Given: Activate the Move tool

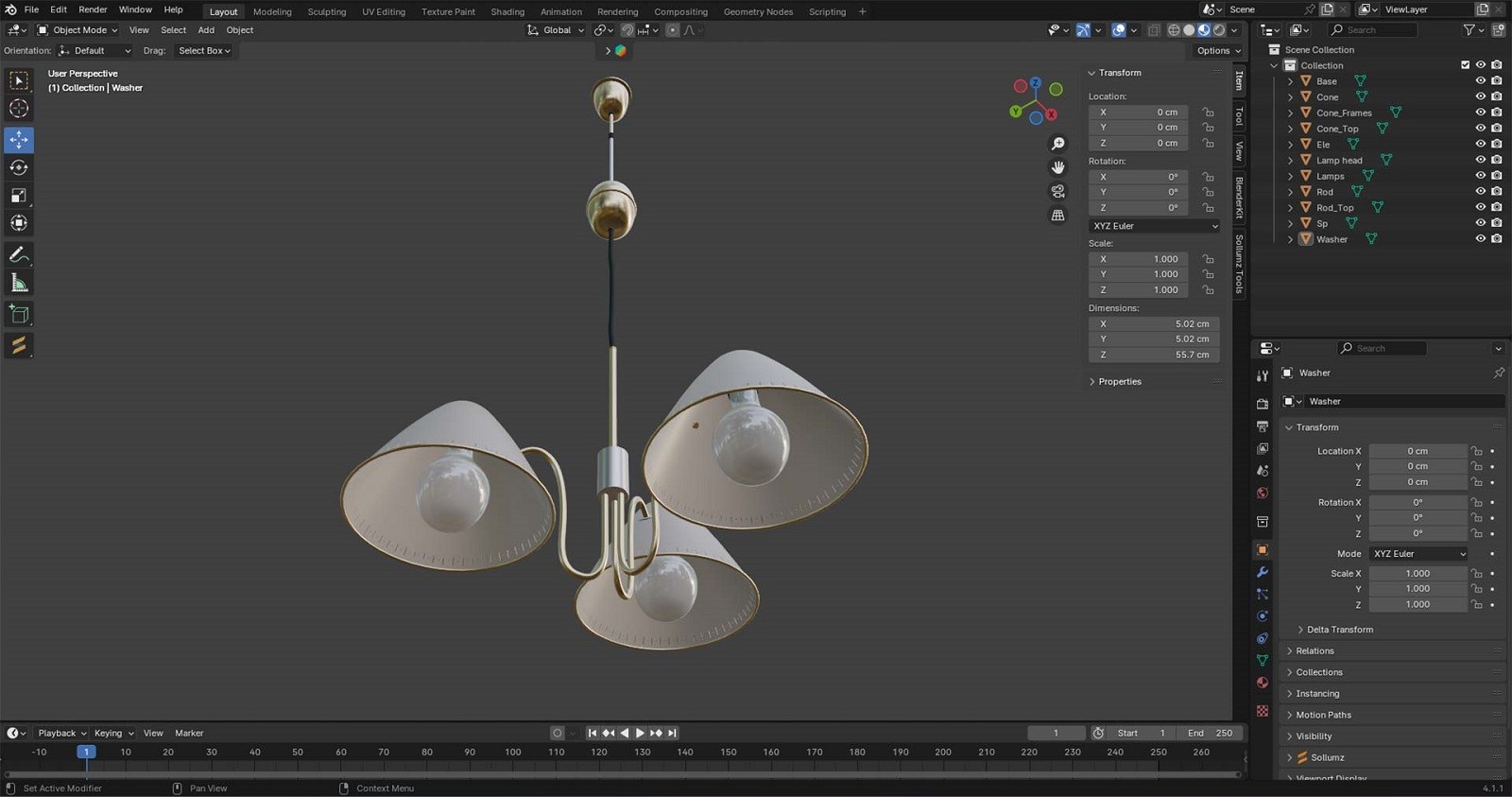Looking at the screenshot, I should click(x=19, y=140).
